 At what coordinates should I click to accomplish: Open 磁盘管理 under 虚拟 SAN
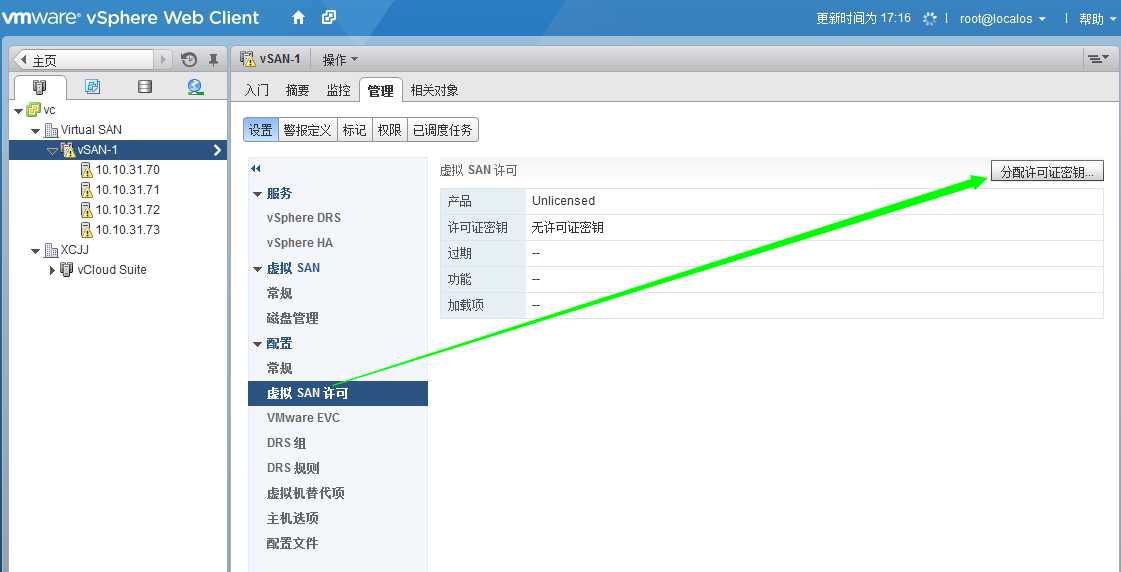pos(292,318)
